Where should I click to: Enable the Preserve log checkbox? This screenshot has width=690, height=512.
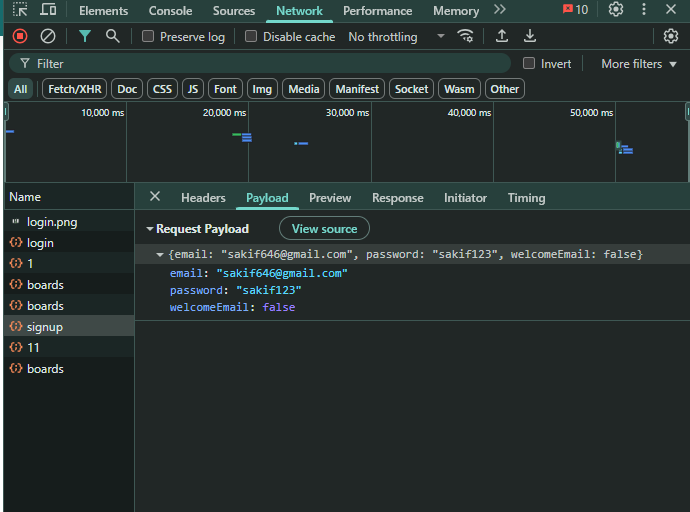click(148, 36)
